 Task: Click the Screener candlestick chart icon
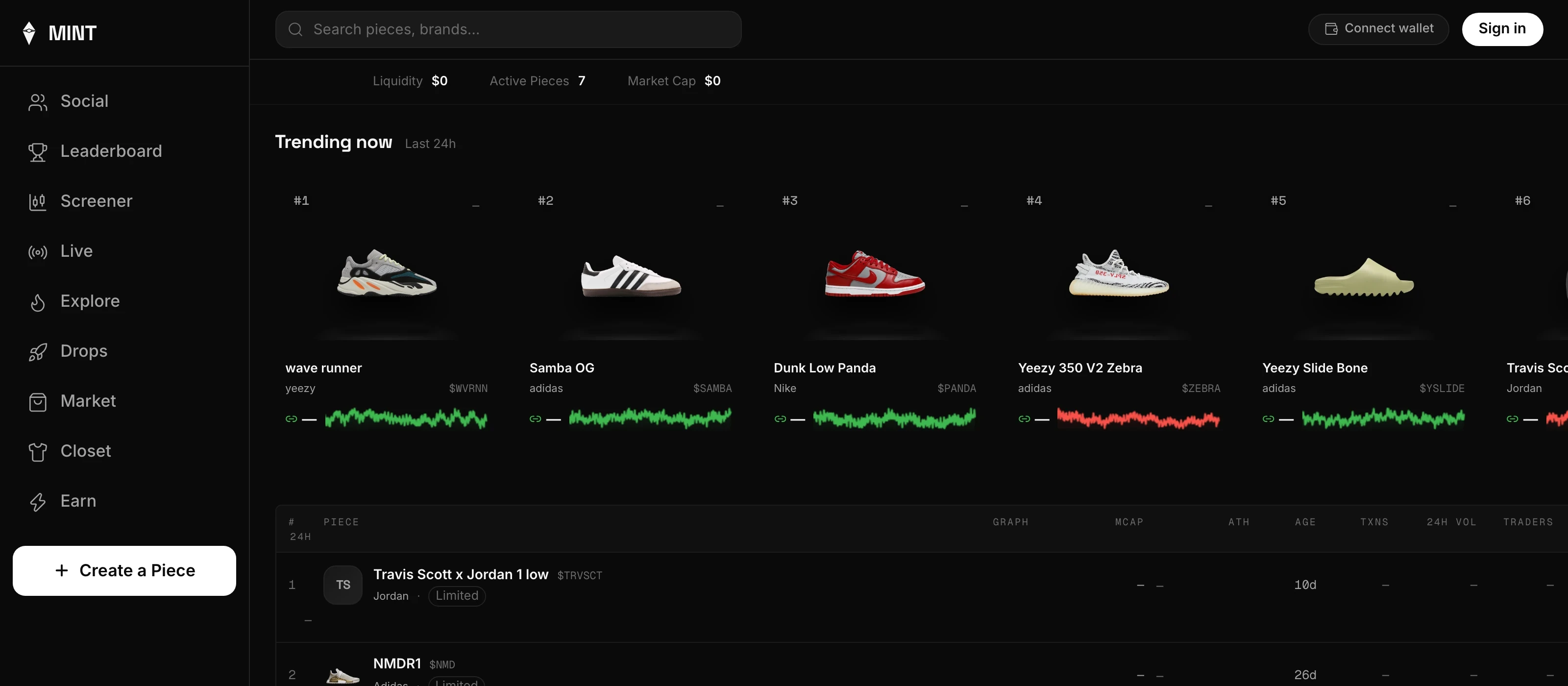tap(38, 201)
